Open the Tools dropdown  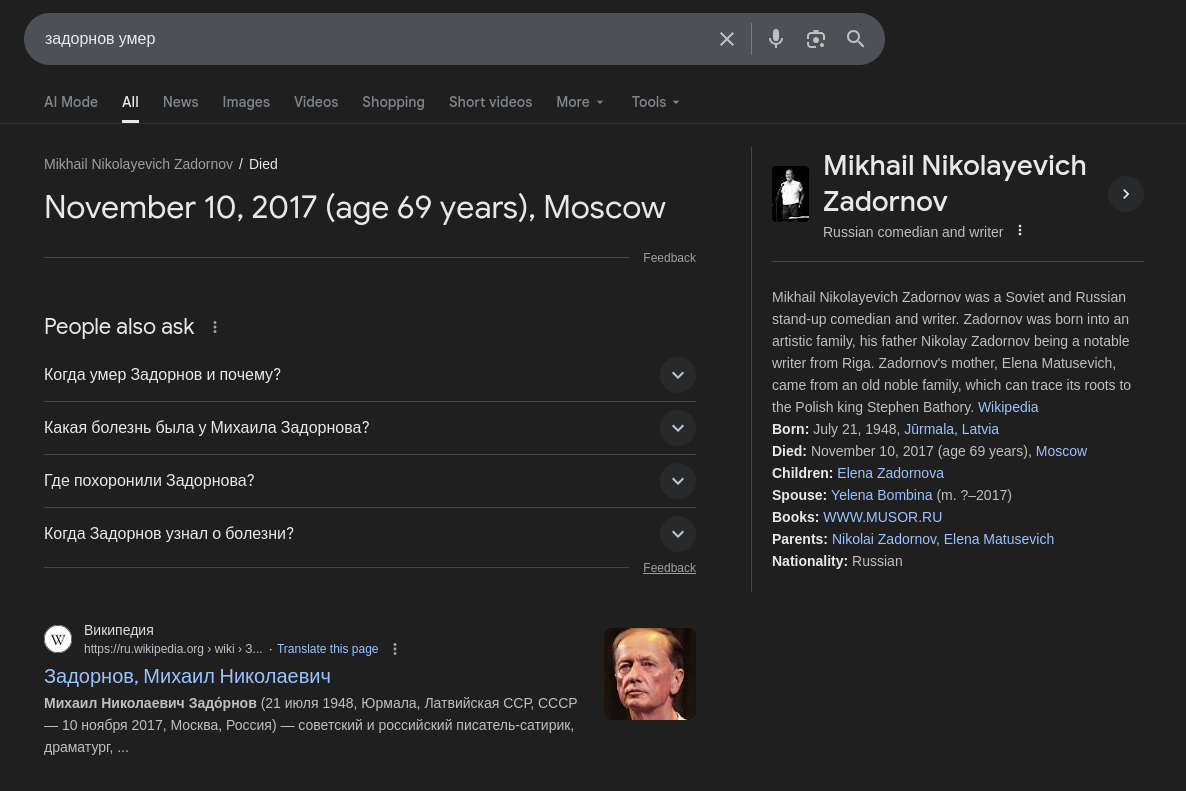coord(655,102)
